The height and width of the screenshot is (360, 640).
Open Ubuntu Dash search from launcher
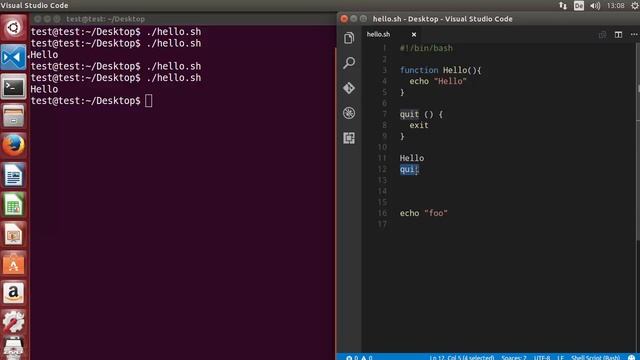[13, 28]
